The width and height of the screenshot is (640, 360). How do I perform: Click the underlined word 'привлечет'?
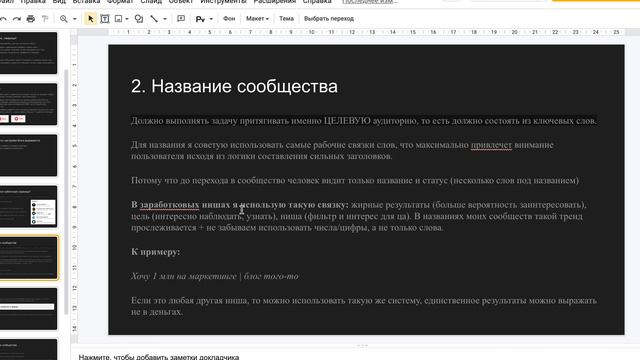491,145
